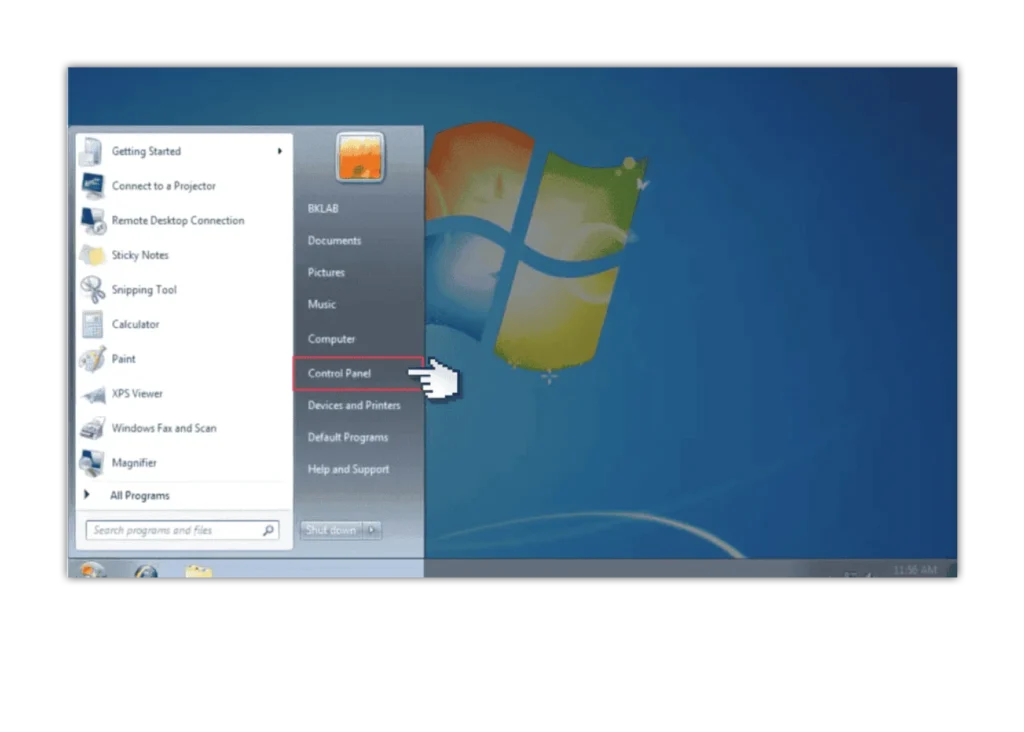
Task: Select the XPS Viewer text label
Action: coord(137,394)
